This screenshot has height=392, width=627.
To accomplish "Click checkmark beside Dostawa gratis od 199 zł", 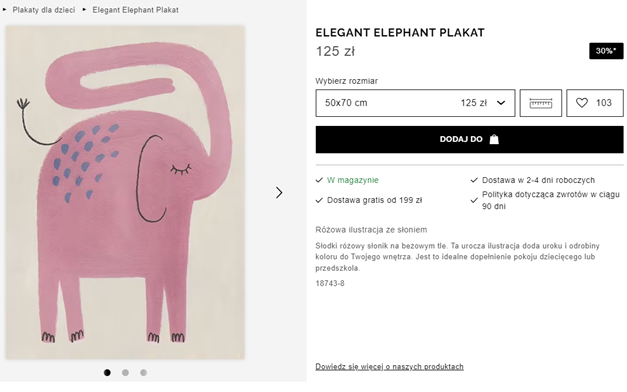I will click(319, 200).
